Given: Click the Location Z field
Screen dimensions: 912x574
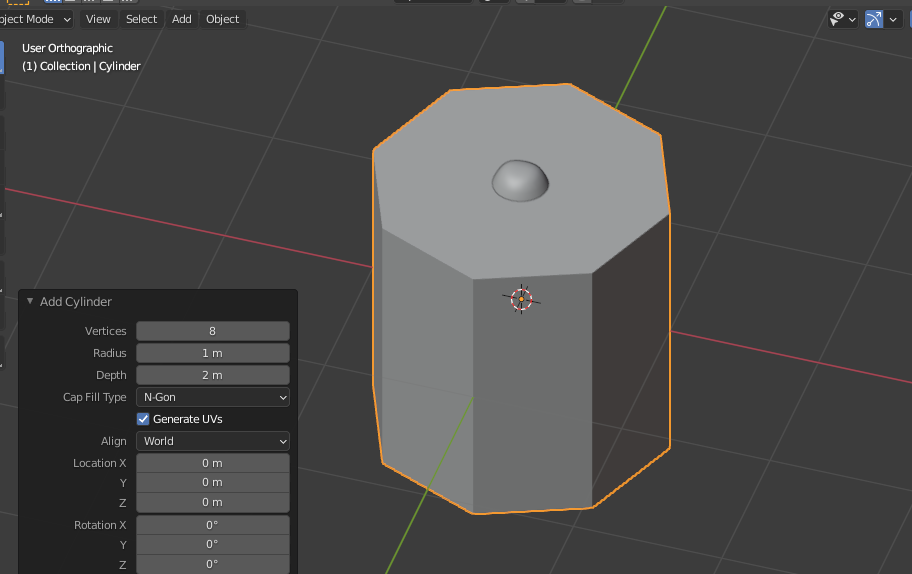Looking at the screenshot, I should (212, 502).
